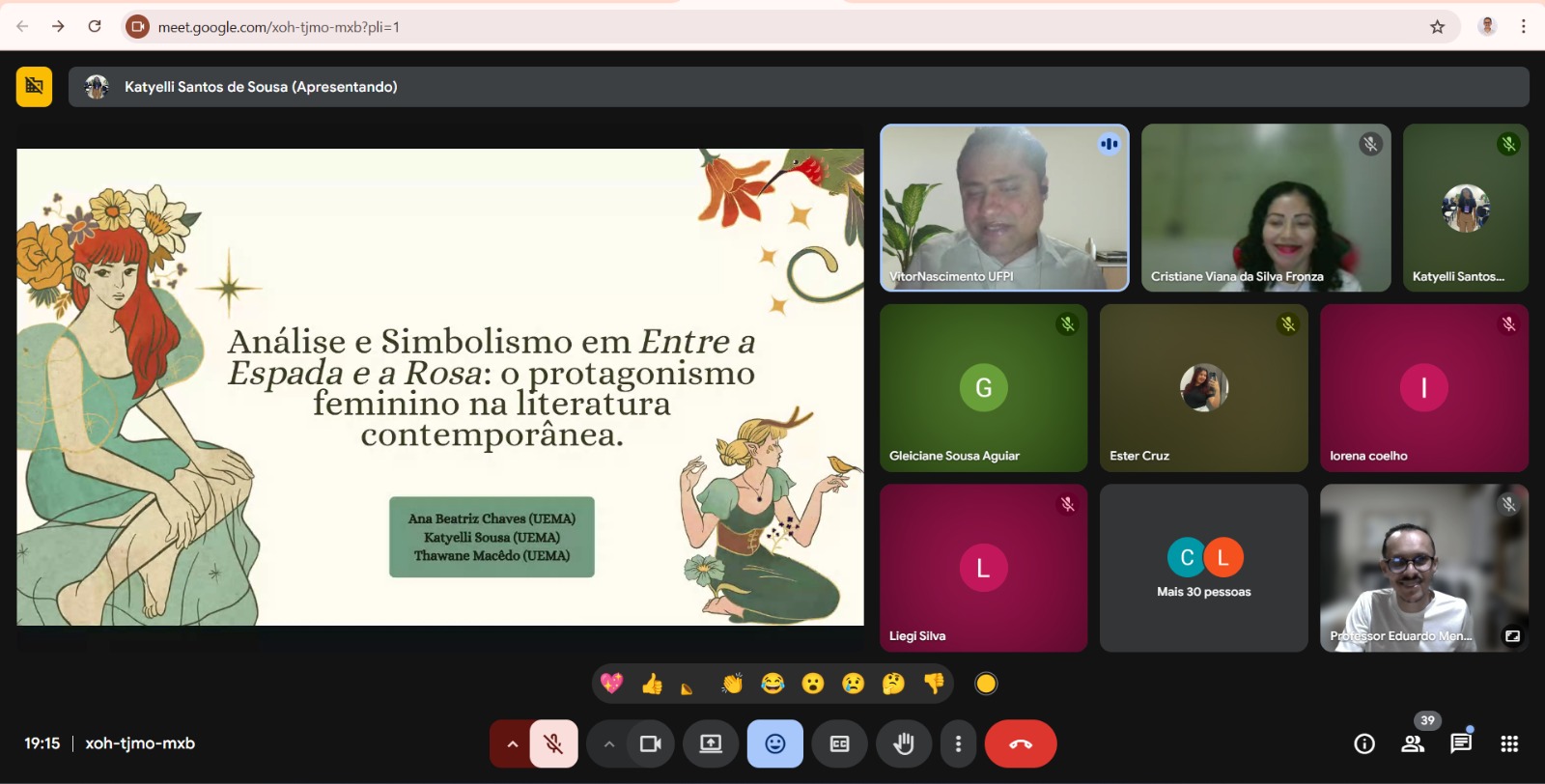This screenshot has width=1545, height=784.
Task: Raise your hand in the meeting
Action: click(x=903, y=743)
